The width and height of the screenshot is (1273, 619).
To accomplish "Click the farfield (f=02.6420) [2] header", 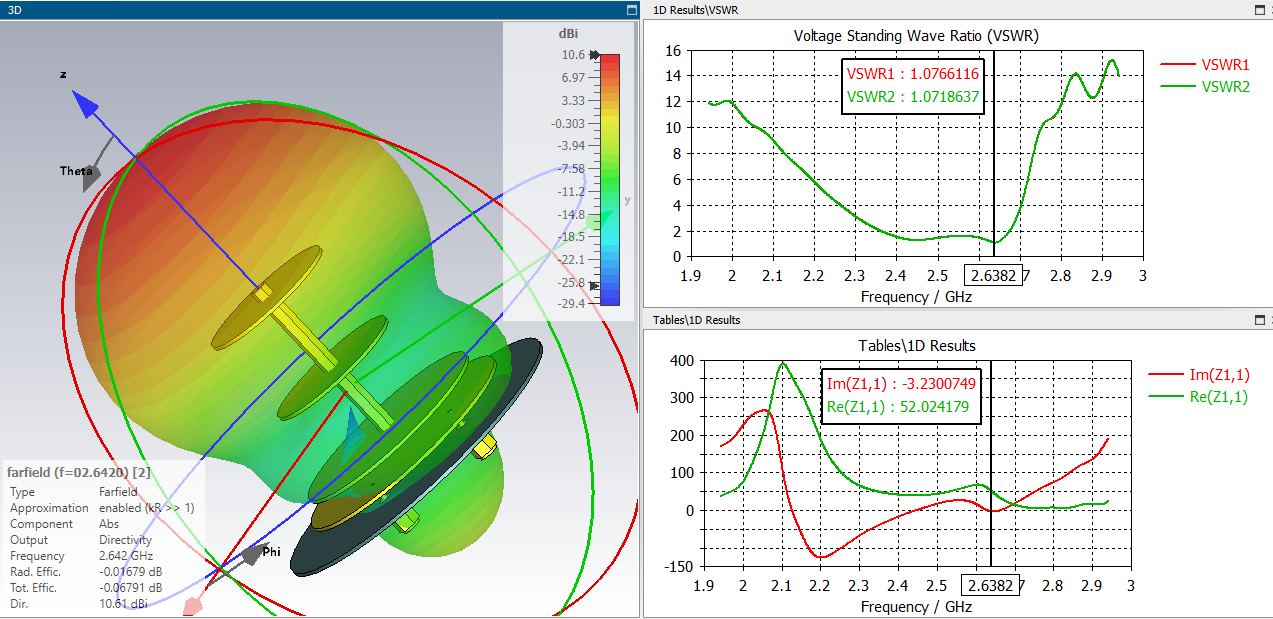I will pyautogui.click(x=79, y=472).
